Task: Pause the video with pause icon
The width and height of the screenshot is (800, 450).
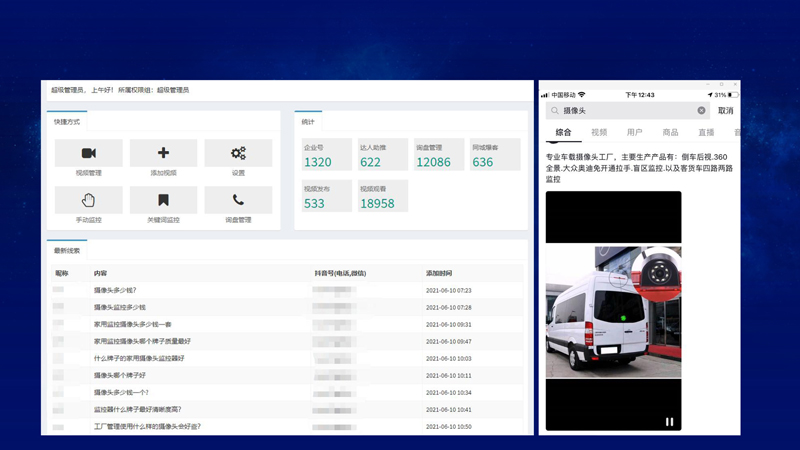Action: 669,422
